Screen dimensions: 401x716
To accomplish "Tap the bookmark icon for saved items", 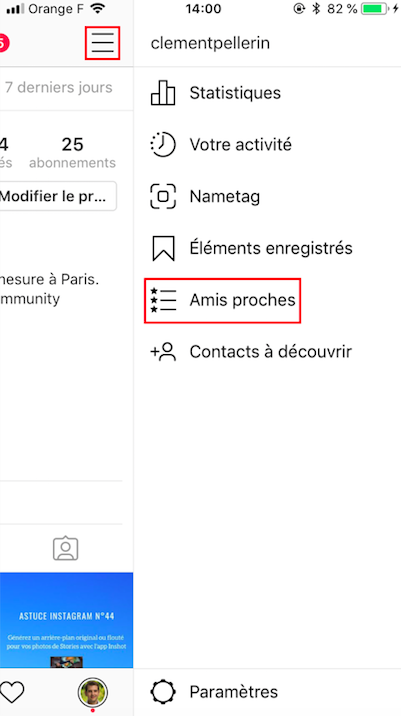I will 163,248.
